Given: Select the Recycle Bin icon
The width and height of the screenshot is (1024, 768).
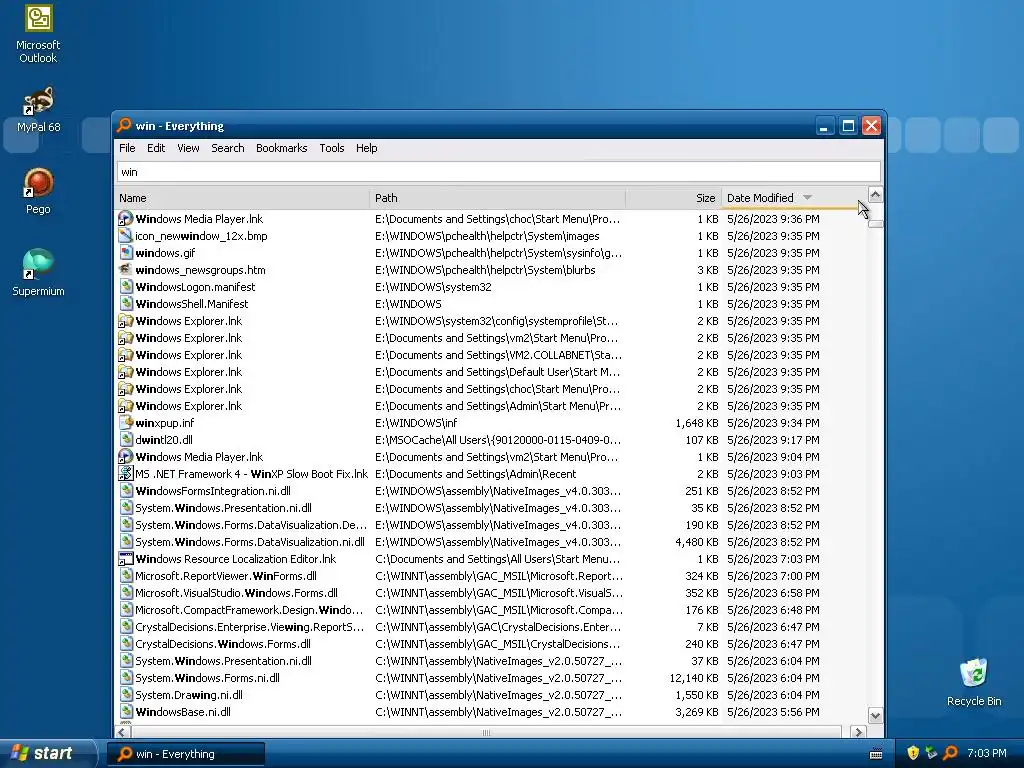Looking at the screenshot, I should tap(974, 682).
